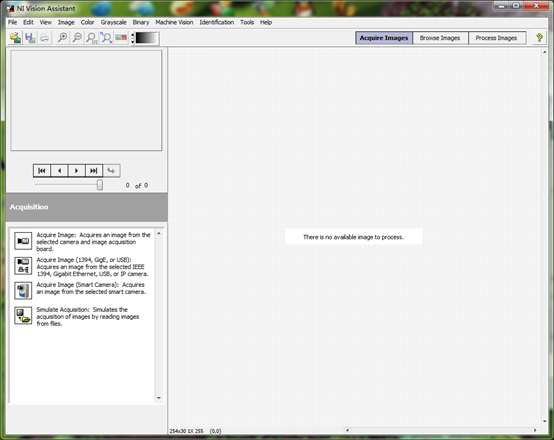Select the Simulate Acquisition description text
Image resolution: width=554 pixels, height=440 pixels.
[88, 317]
